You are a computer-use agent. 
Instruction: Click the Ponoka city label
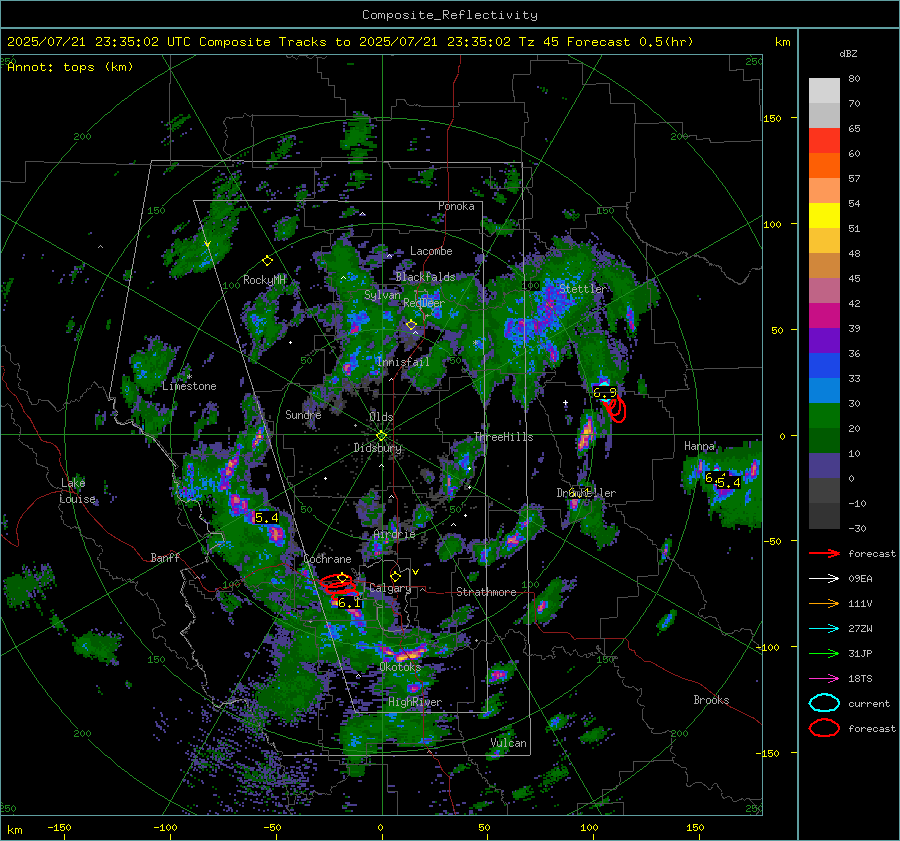pyautogui.click(x=456, y=206)
